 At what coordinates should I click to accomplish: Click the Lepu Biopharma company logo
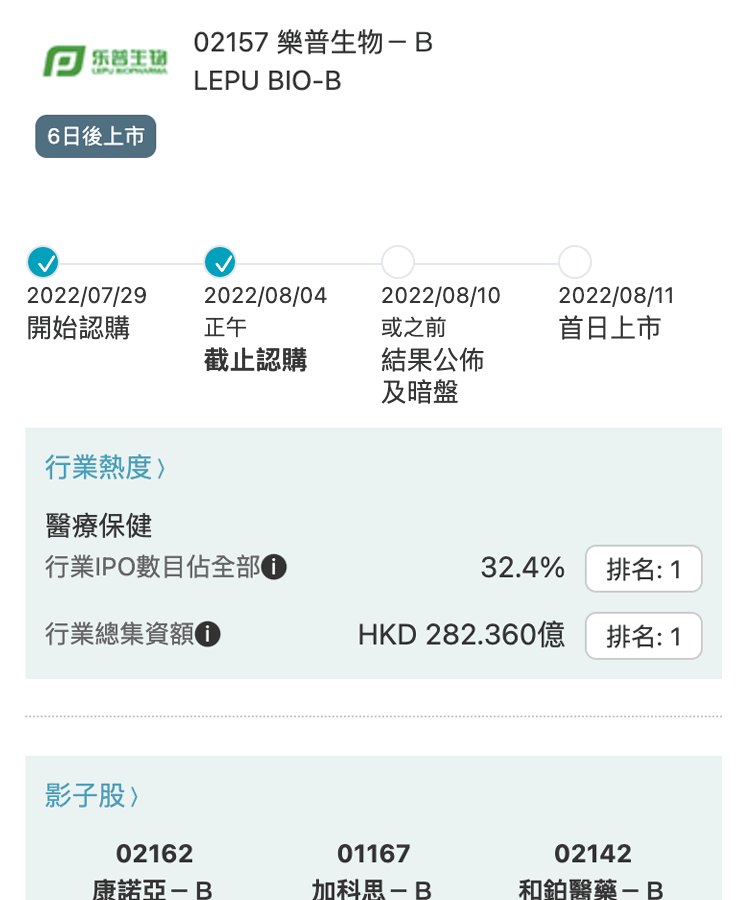[x=105, y=61]
